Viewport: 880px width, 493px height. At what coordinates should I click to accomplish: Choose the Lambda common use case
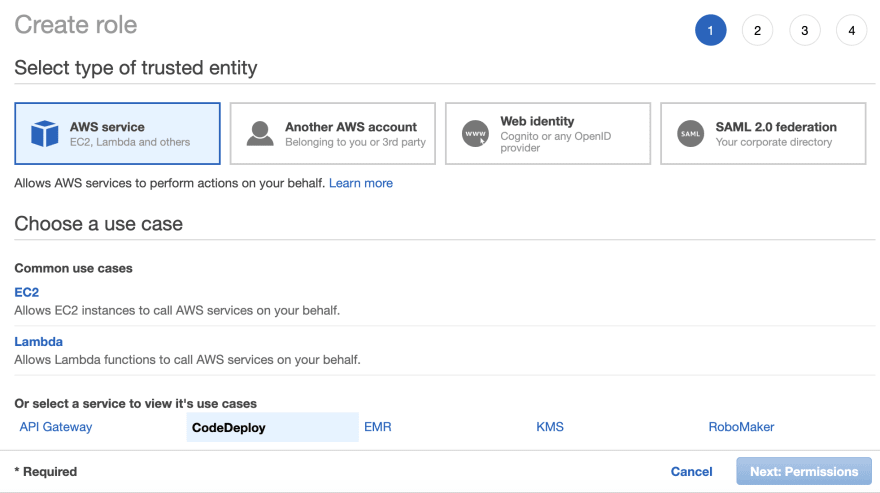[39, 342]
